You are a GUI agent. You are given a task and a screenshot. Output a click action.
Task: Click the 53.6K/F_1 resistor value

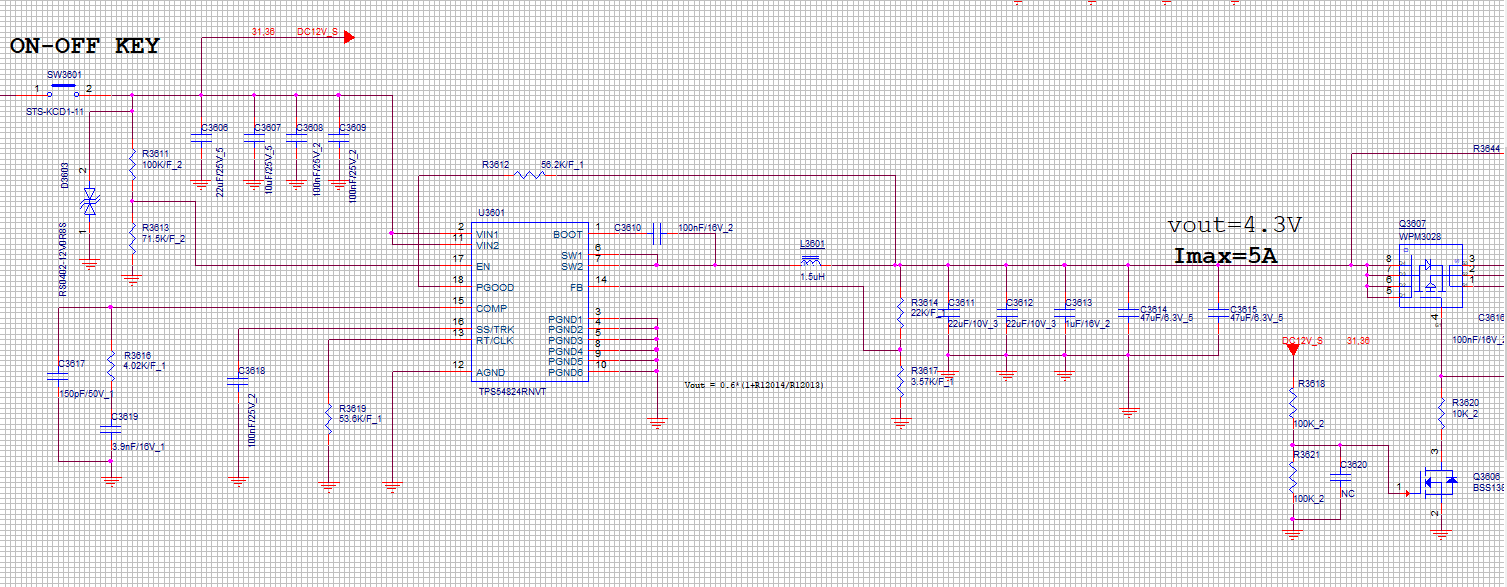[x=360, y=418]
